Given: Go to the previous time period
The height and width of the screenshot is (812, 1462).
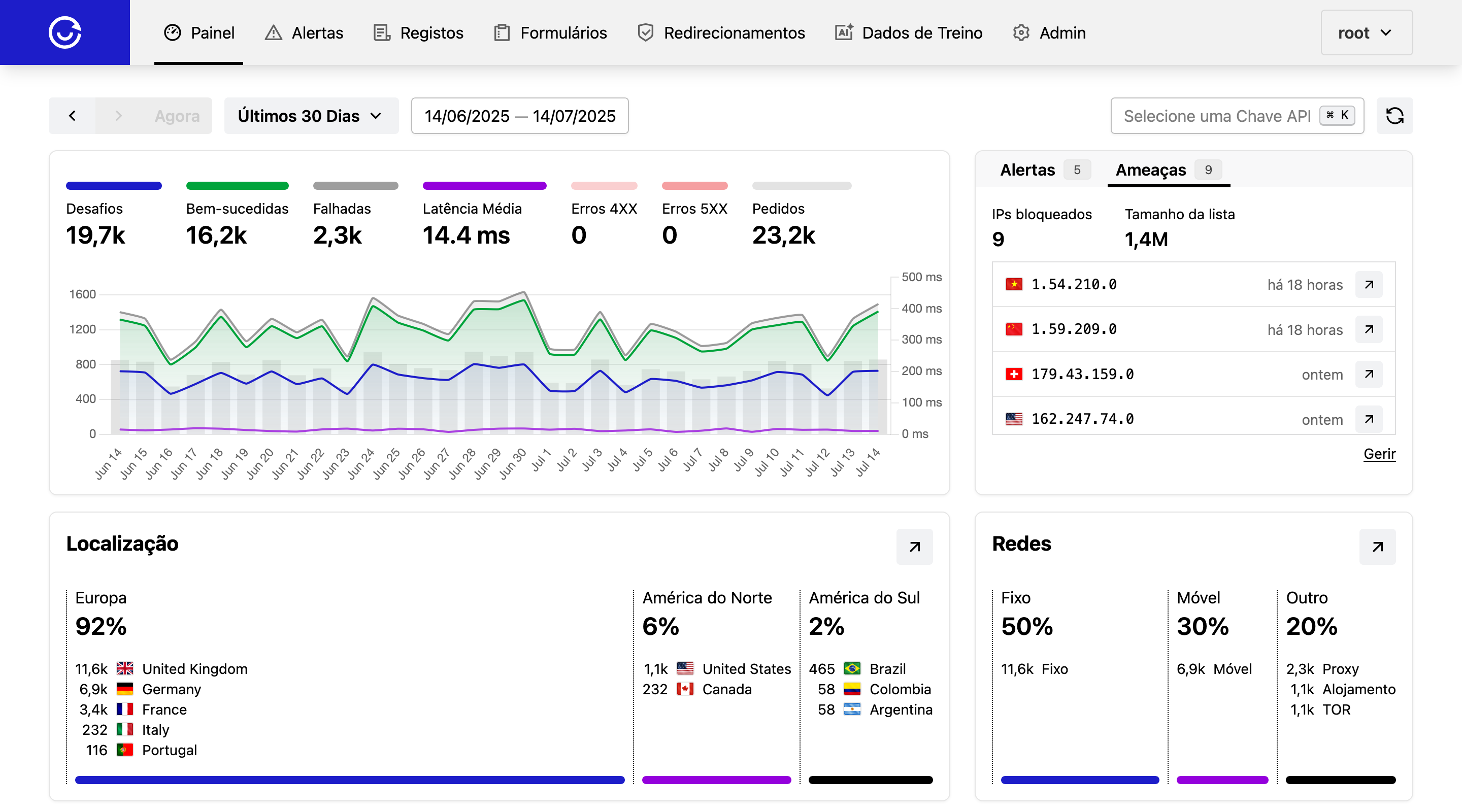Looking at the screenshot, I should 73,116.
